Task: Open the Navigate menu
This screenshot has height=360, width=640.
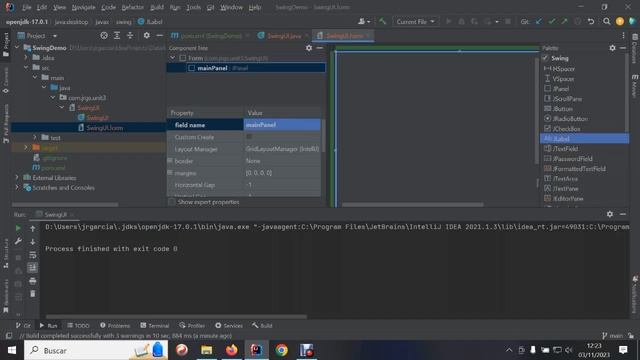Action: pos(83,7)
